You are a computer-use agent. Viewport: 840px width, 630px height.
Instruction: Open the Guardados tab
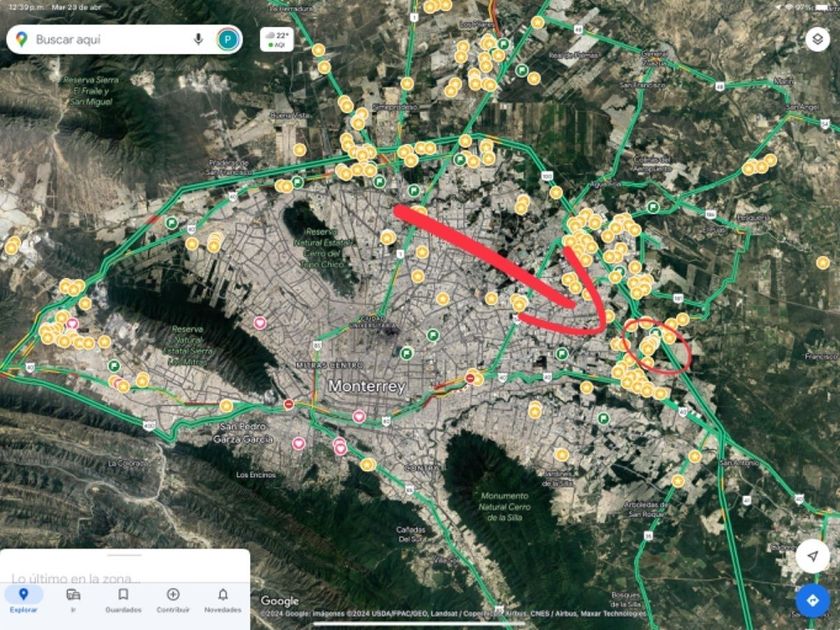(123, 601)
